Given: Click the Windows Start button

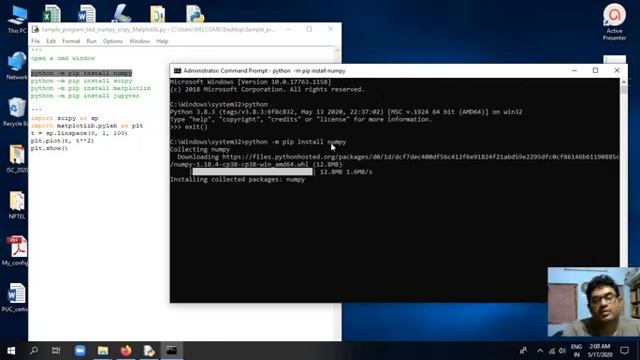Looking at the screenshot, I should click(11, 351).
